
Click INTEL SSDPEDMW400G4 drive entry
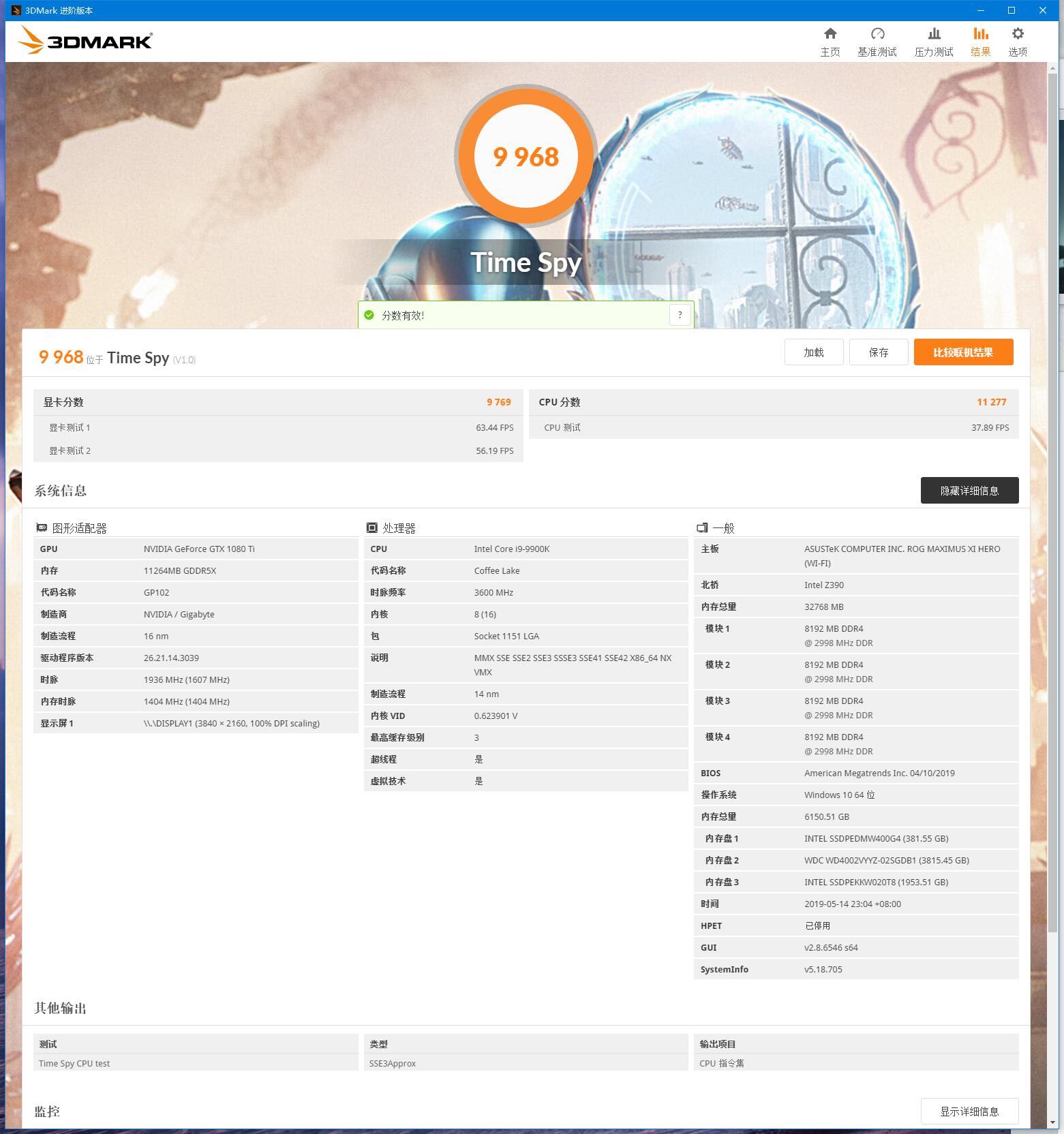click(x=876, y=838)
